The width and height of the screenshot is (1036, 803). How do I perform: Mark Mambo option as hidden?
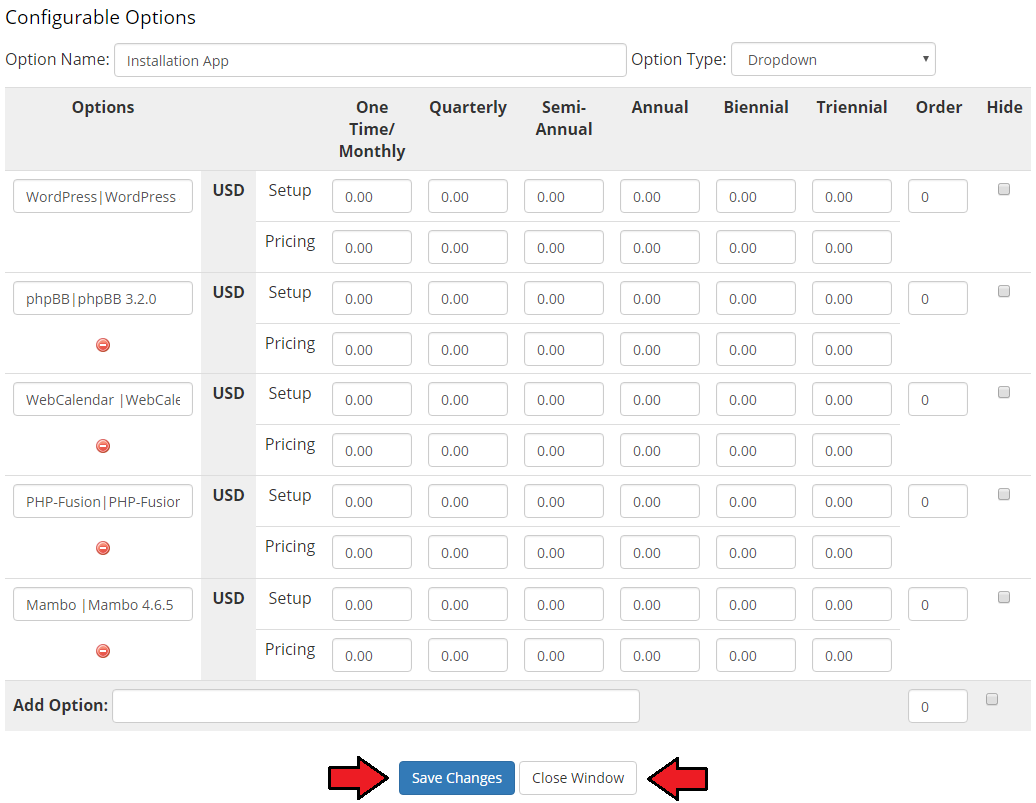(x=1004, y=597)
